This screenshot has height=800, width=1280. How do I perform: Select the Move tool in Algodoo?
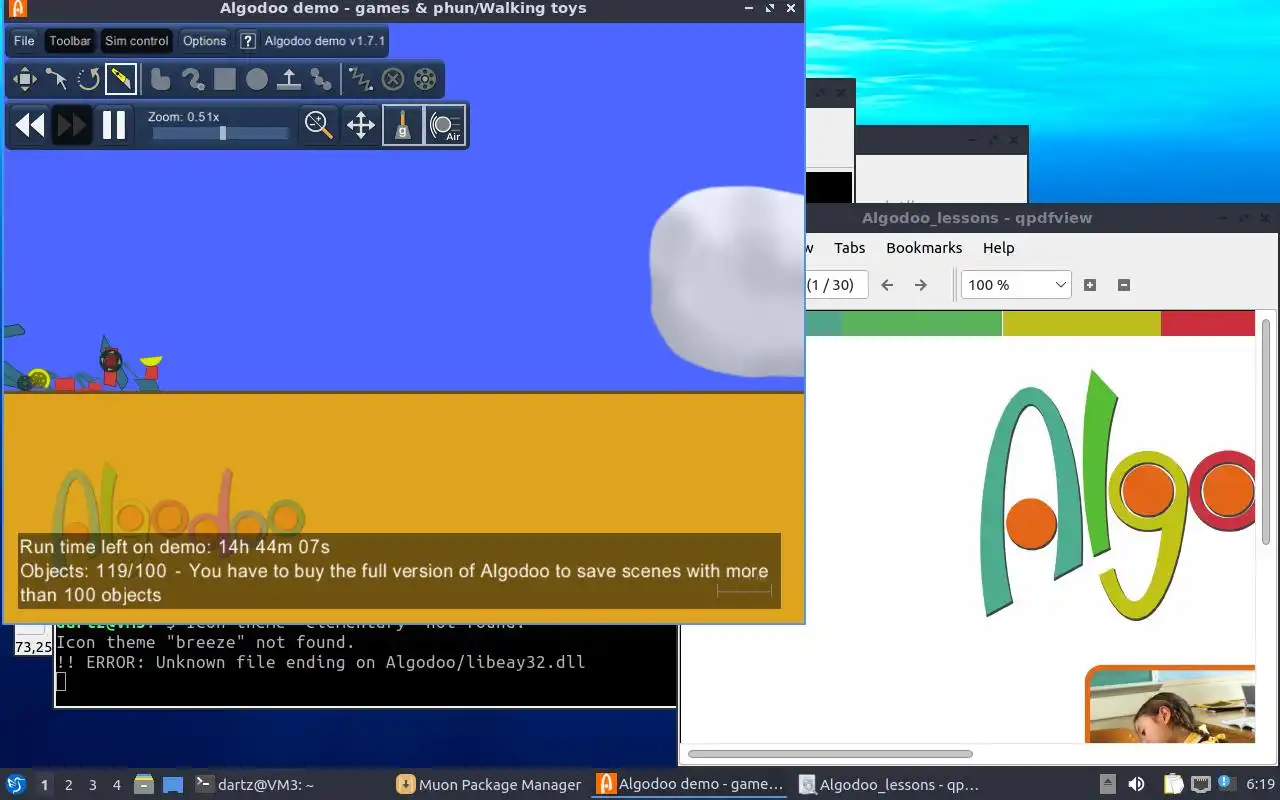click(x=24, y=79)
